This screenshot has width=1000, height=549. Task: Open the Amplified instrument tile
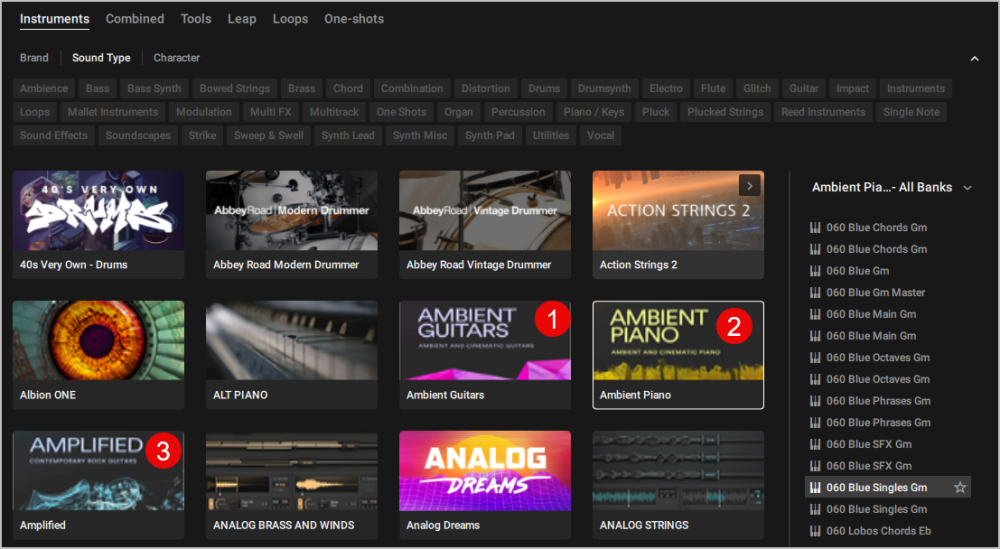(x=98, y=485)
